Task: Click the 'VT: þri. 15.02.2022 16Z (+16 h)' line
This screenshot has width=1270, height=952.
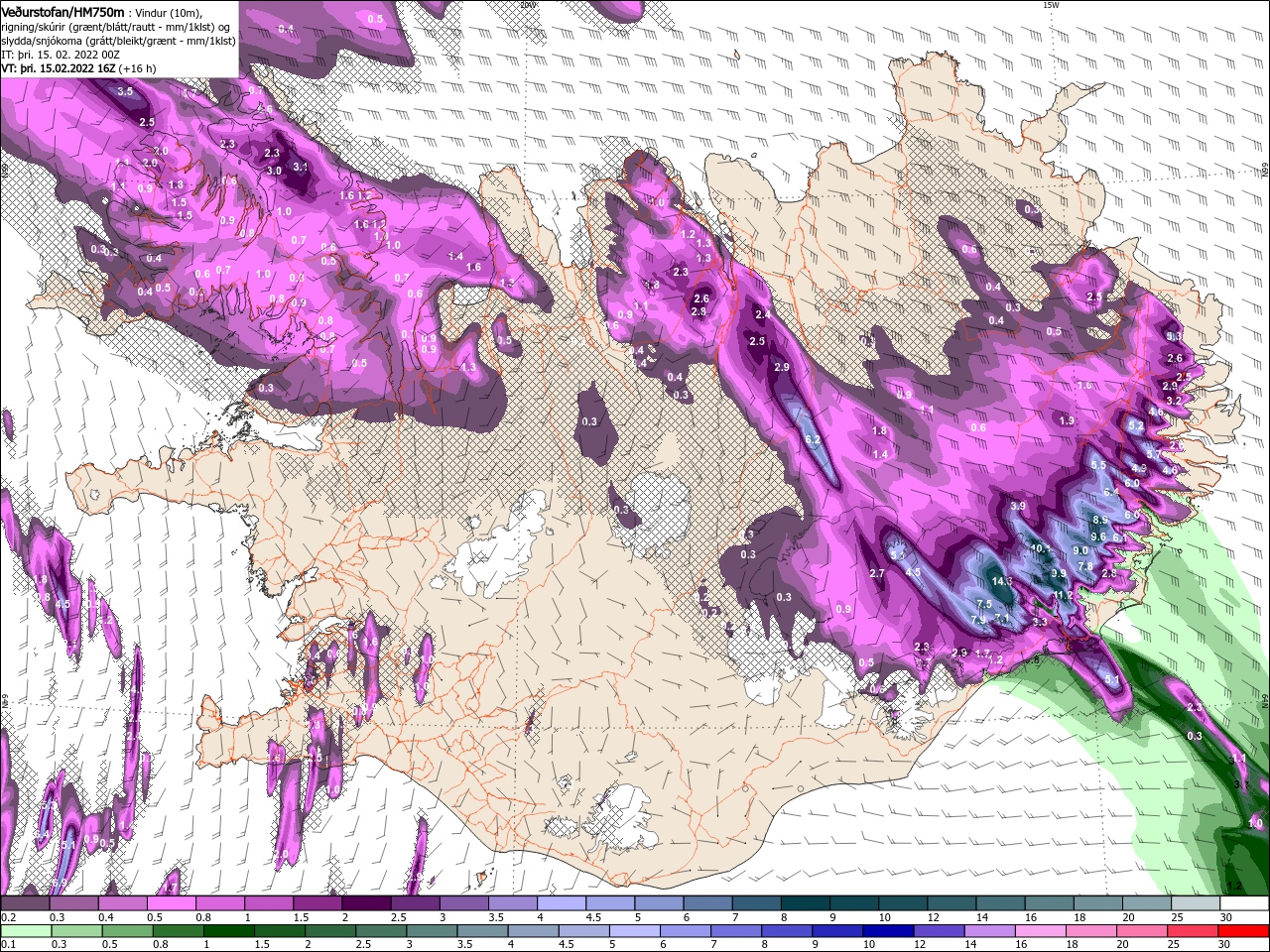Action: point(79,67)
